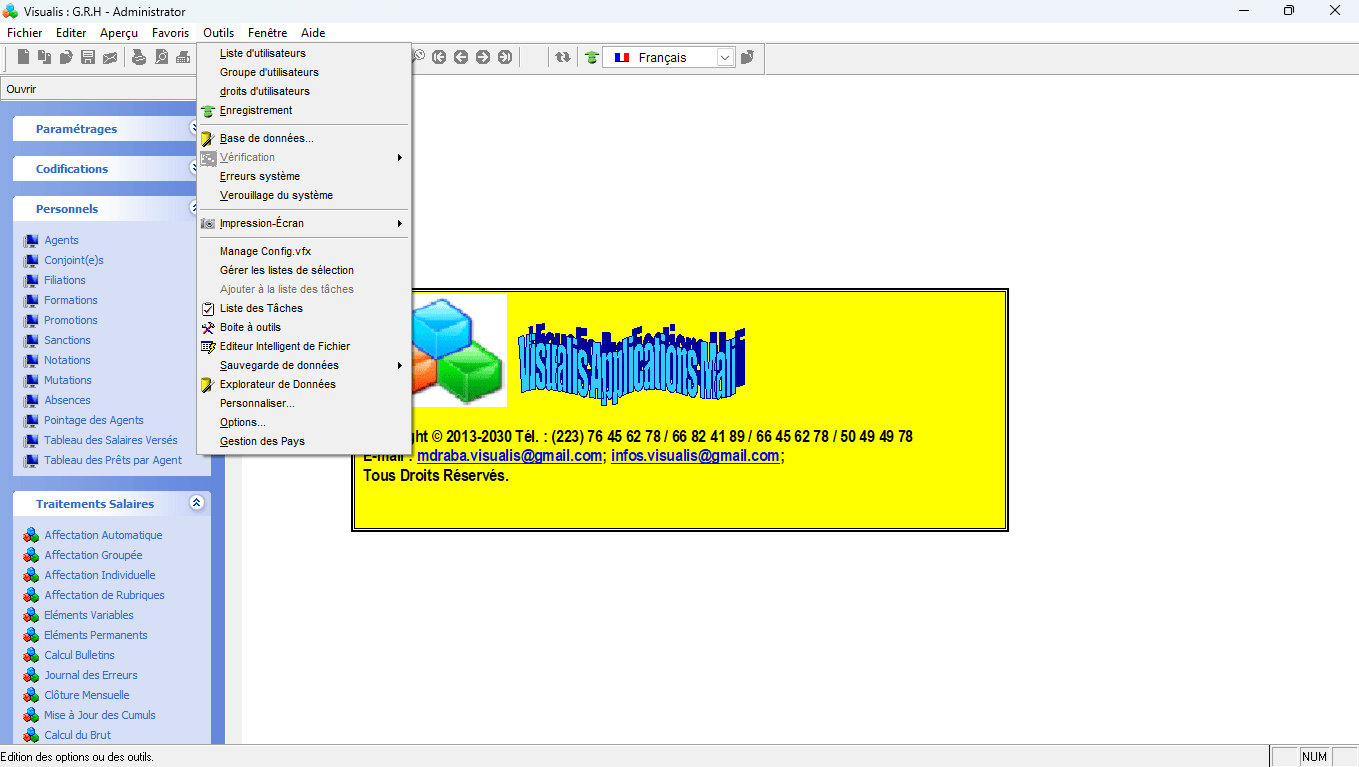Screen dimensions: 1359x767
Task: Click the Print toolbar icon
Action: click(140, 57)
